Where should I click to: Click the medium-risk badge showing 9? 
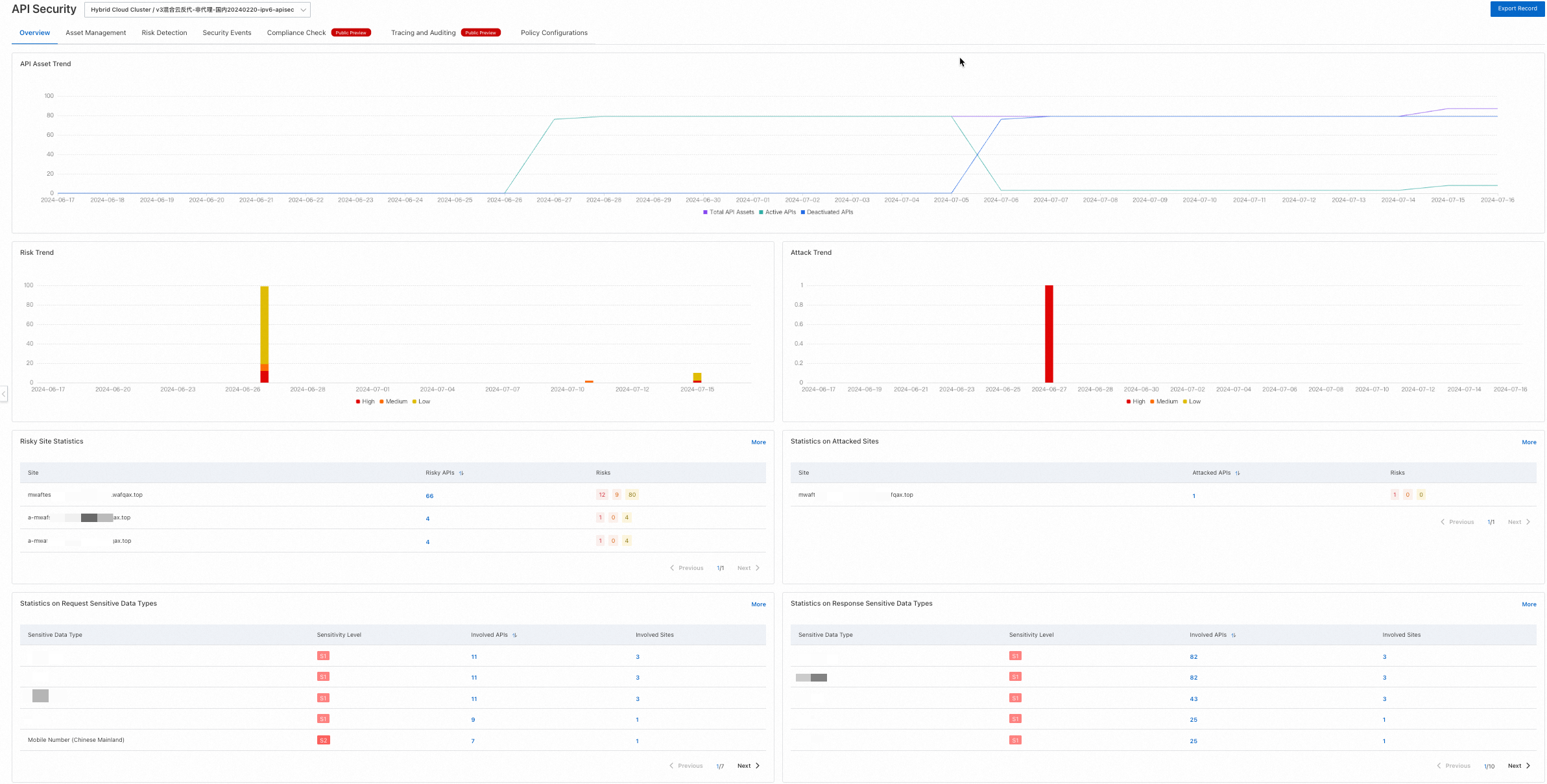pos(616,495)
